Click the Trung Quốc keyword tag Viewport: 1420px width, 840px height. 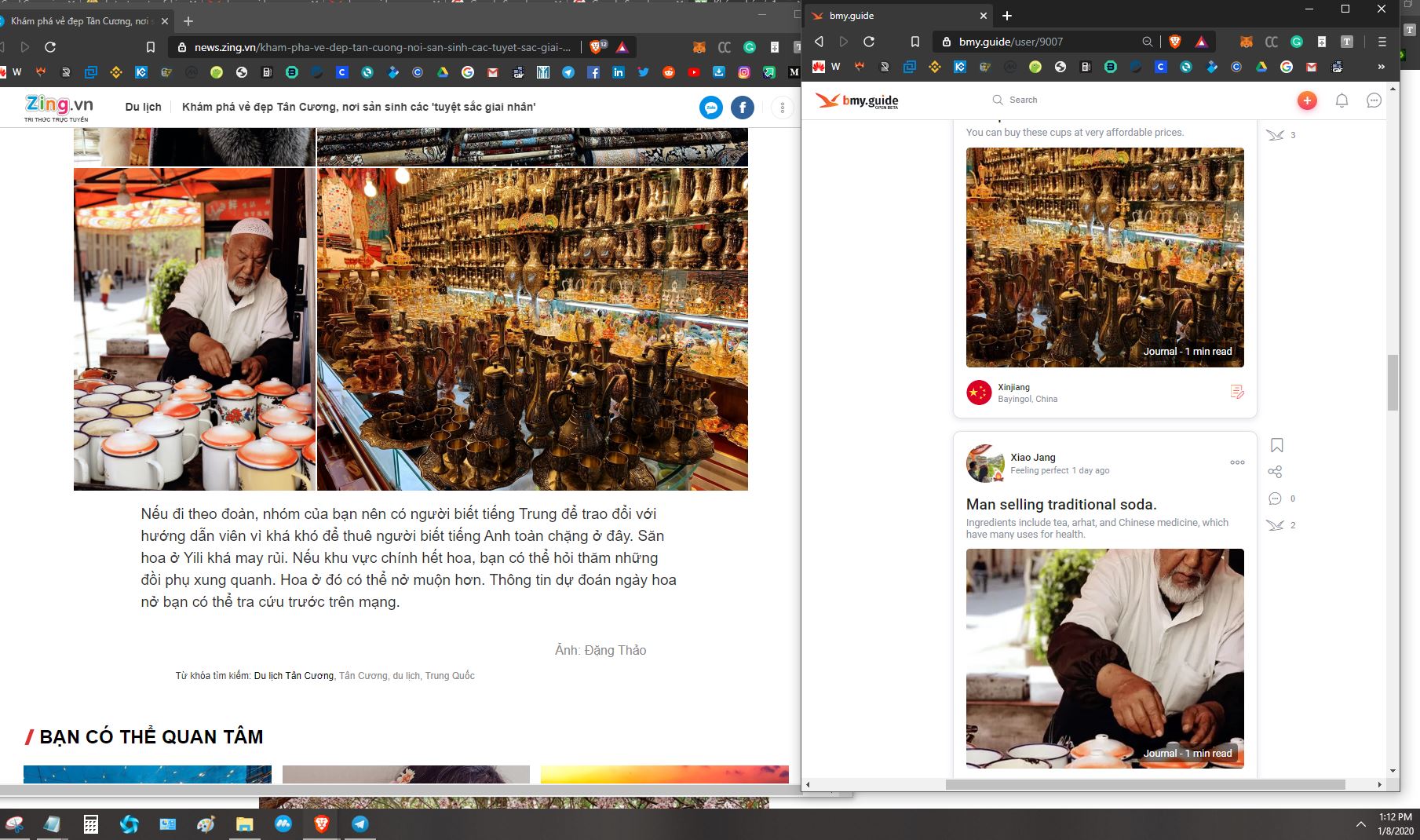tap(450, 676)
